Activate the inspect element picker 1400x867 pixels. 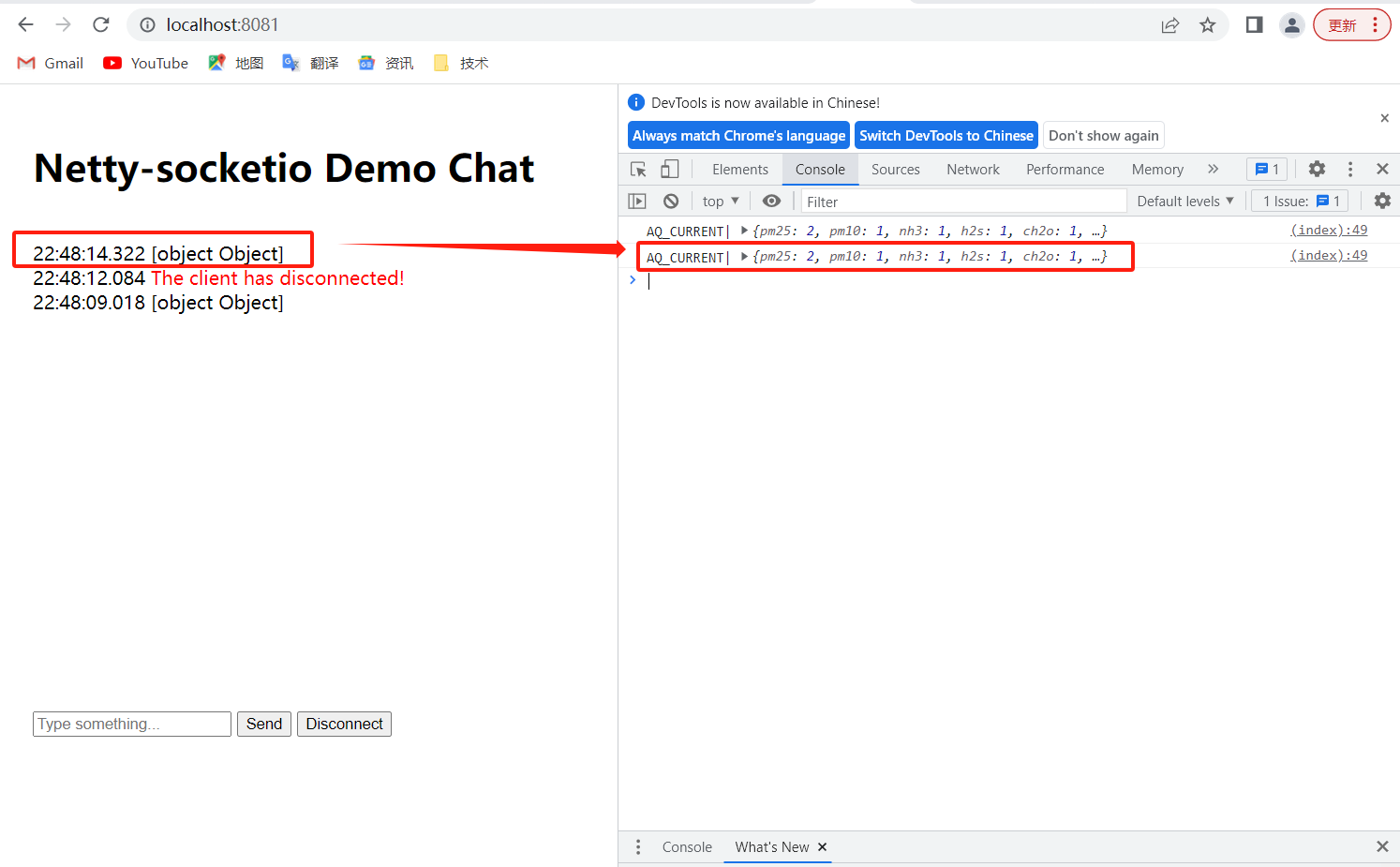[x=638, y=169]
